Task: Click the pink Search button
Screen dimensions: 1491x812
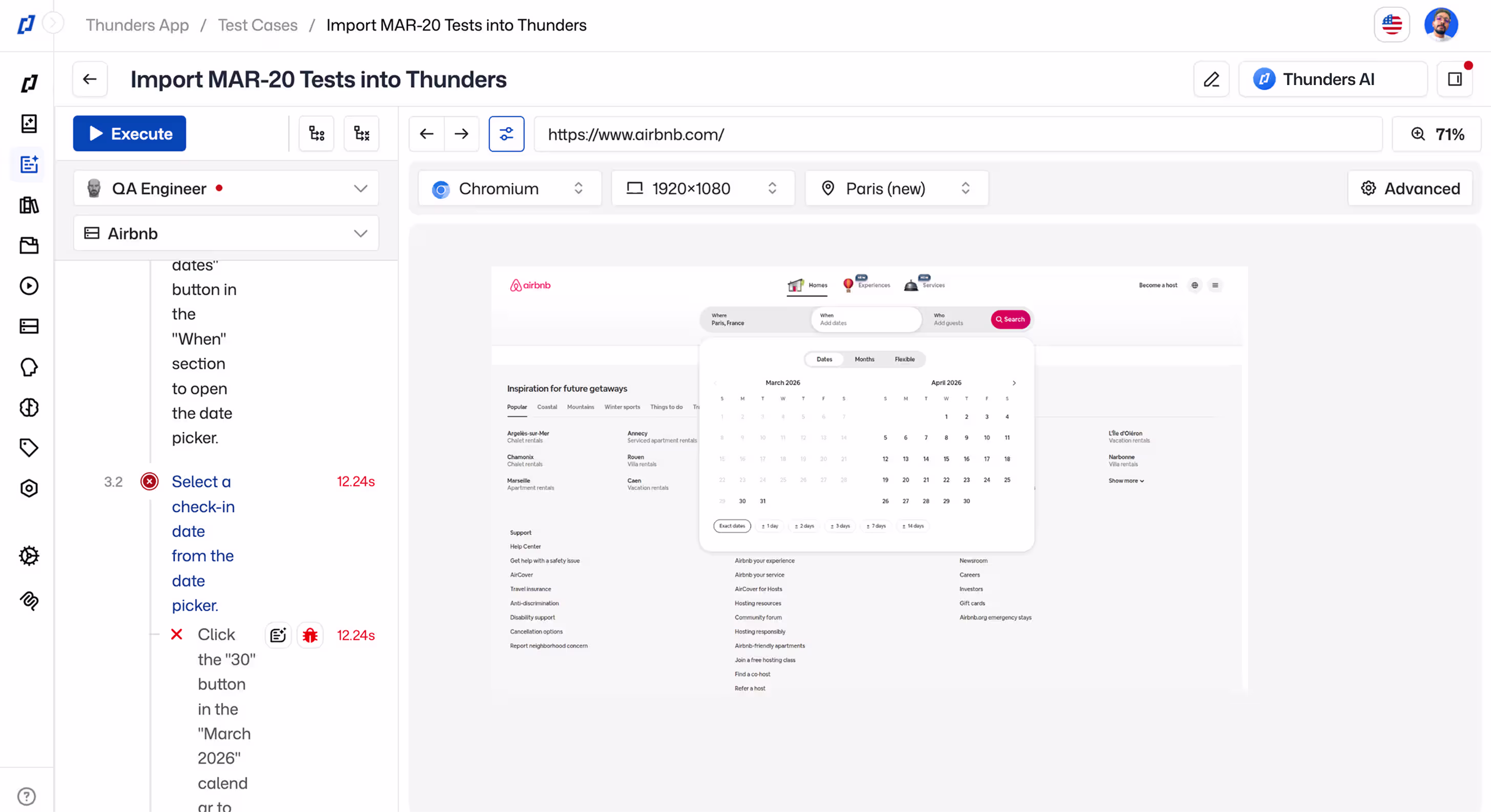Action: tap(1010, 320)
